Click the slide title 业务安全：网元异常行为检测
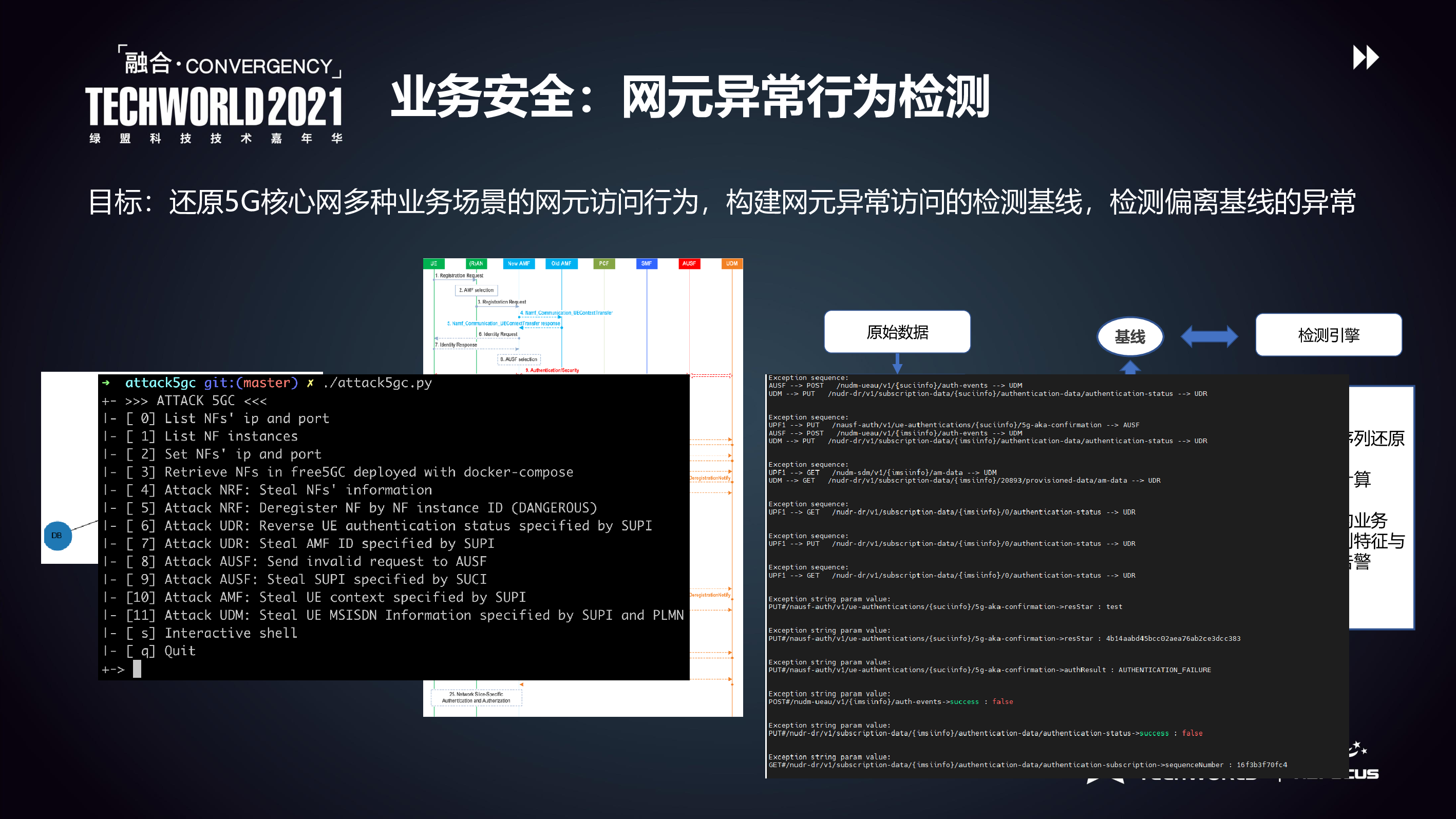 pyautogui.click(x=690, y=96)
